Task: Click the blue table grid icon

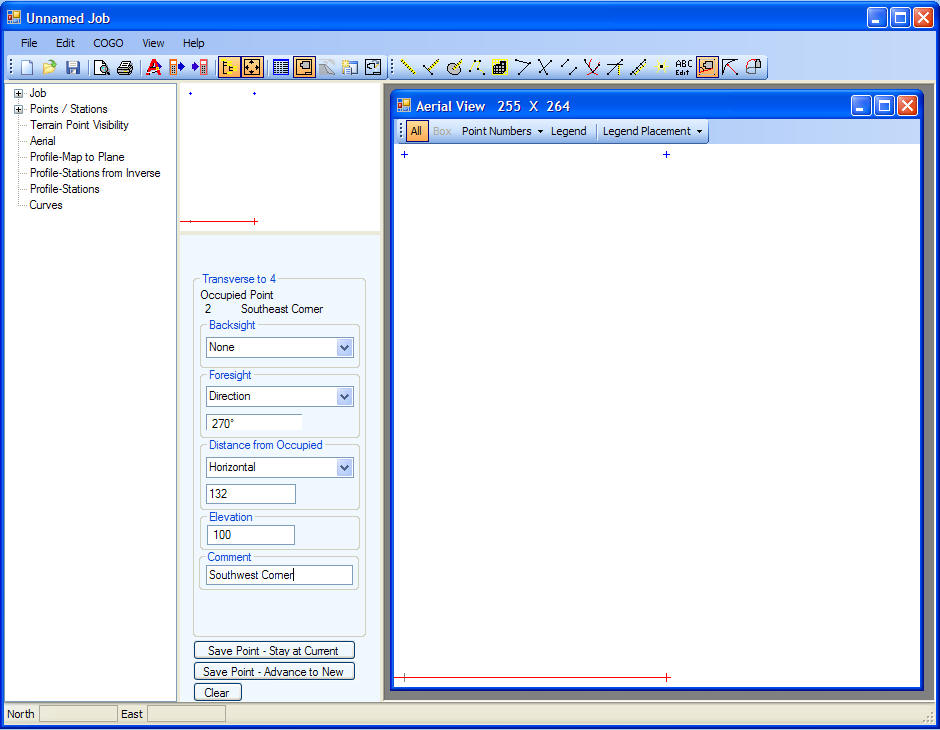Action: click(281, 67)
